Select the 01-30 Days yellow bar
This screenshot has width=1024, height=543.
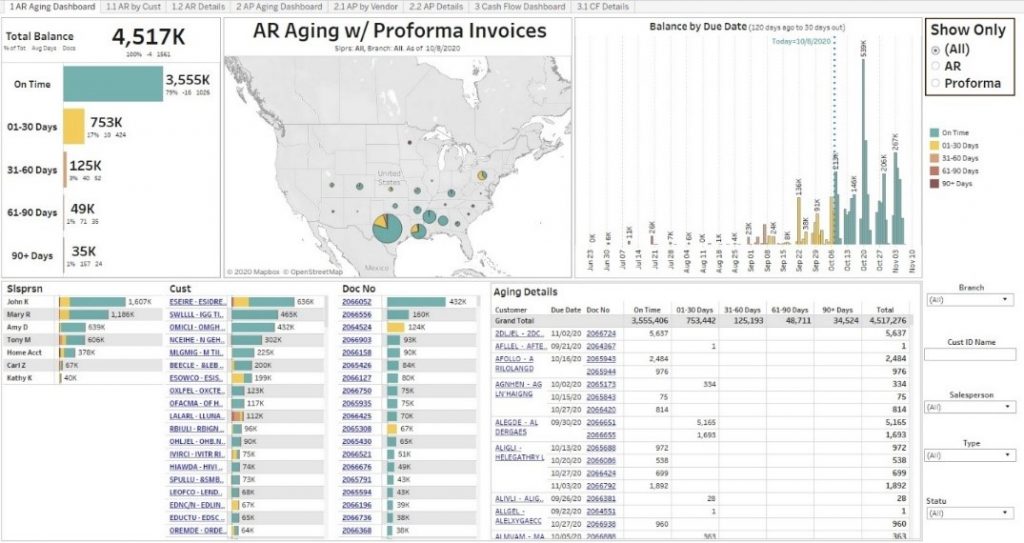coord(75,127)
